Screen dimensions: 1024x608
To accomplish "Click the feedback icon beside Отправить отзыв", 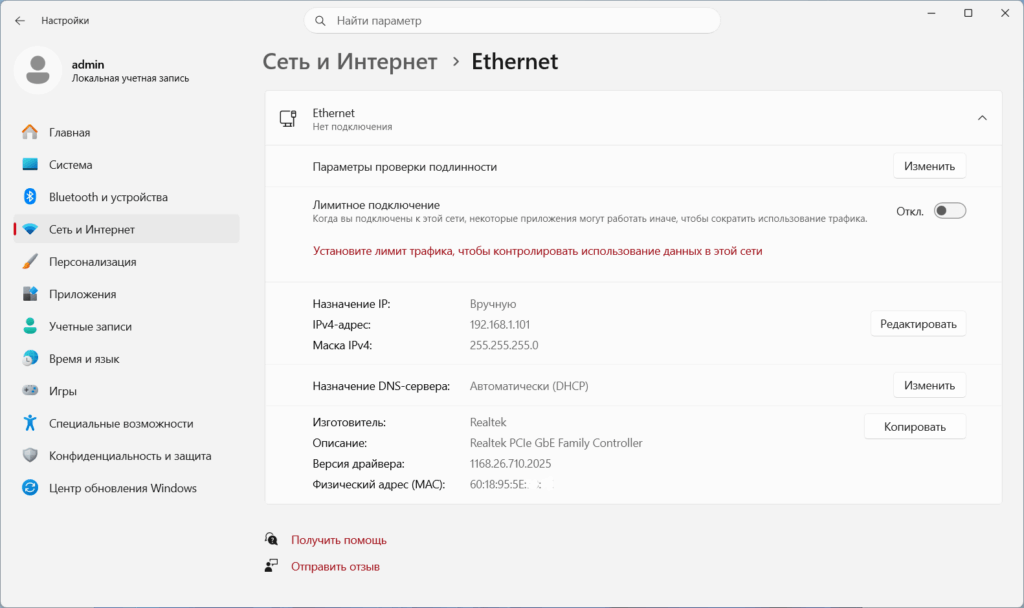I will 271,566.
